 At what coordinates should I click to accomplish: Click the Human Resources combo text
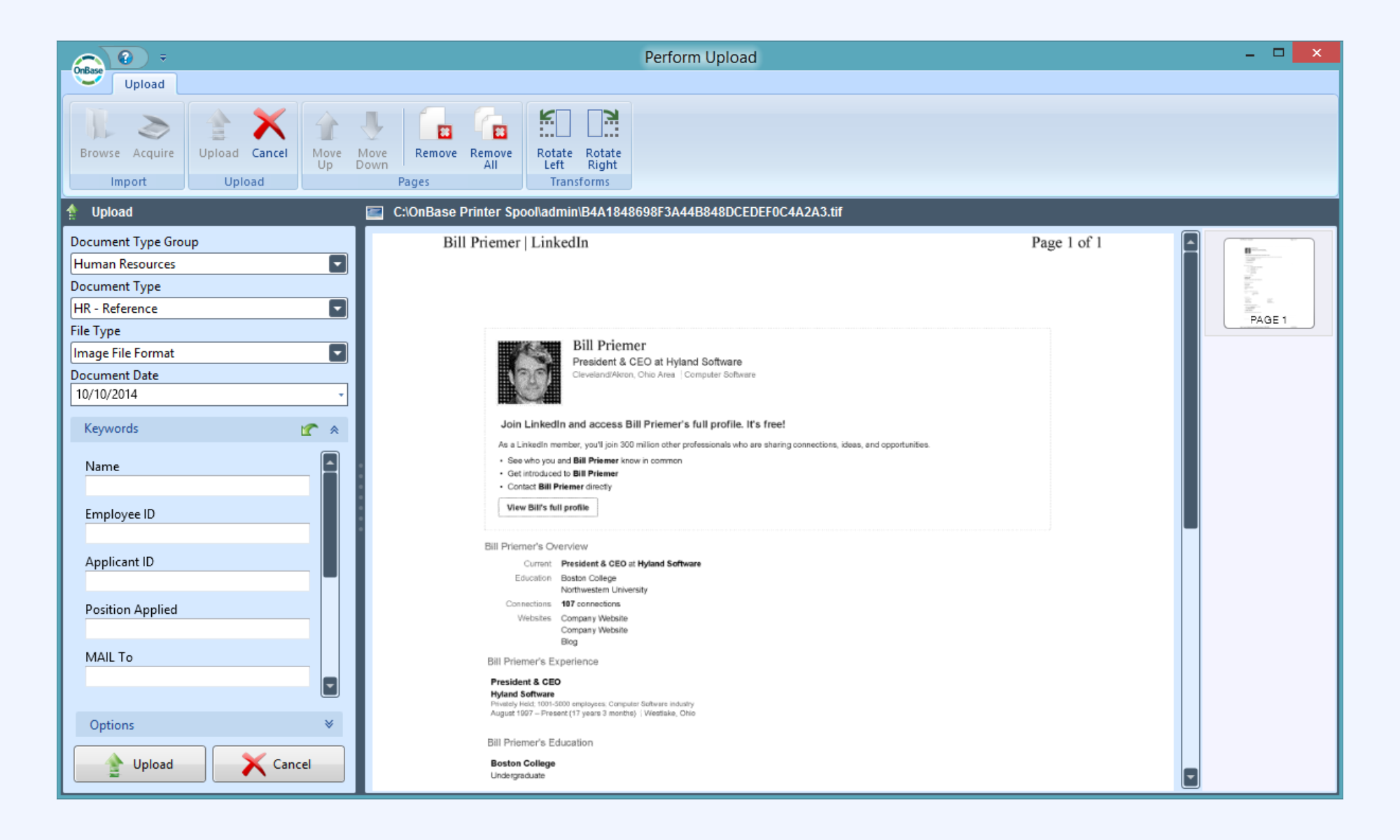coord(125,264)
